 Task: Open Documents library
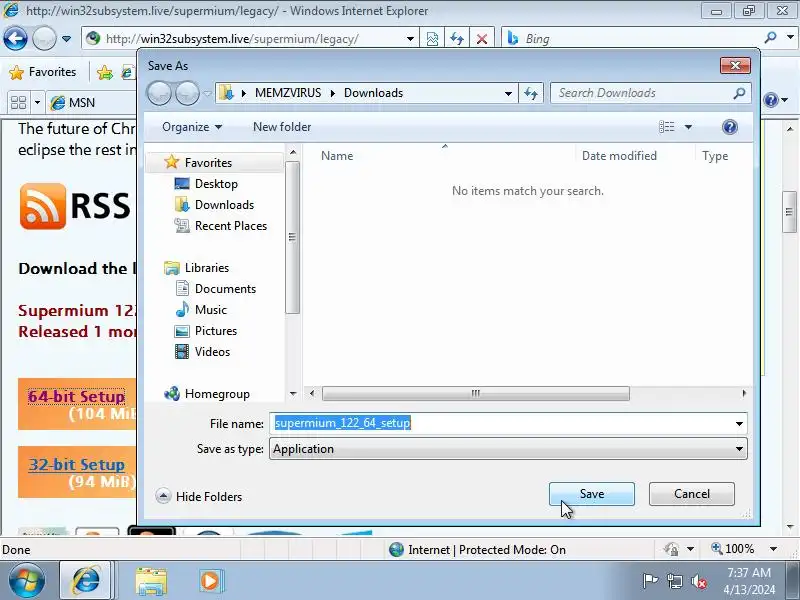225,289
